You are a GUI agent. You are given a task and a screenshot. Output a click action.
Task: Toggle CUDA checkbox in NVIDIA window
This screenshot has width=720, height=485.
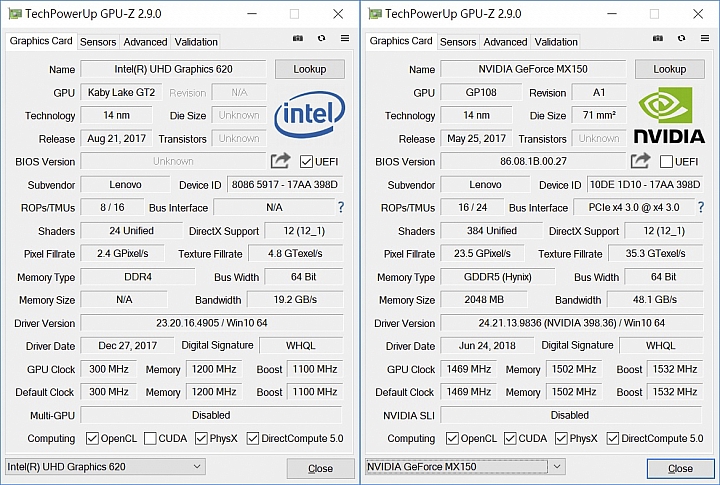pyautogui.click(x=510, y=439)
